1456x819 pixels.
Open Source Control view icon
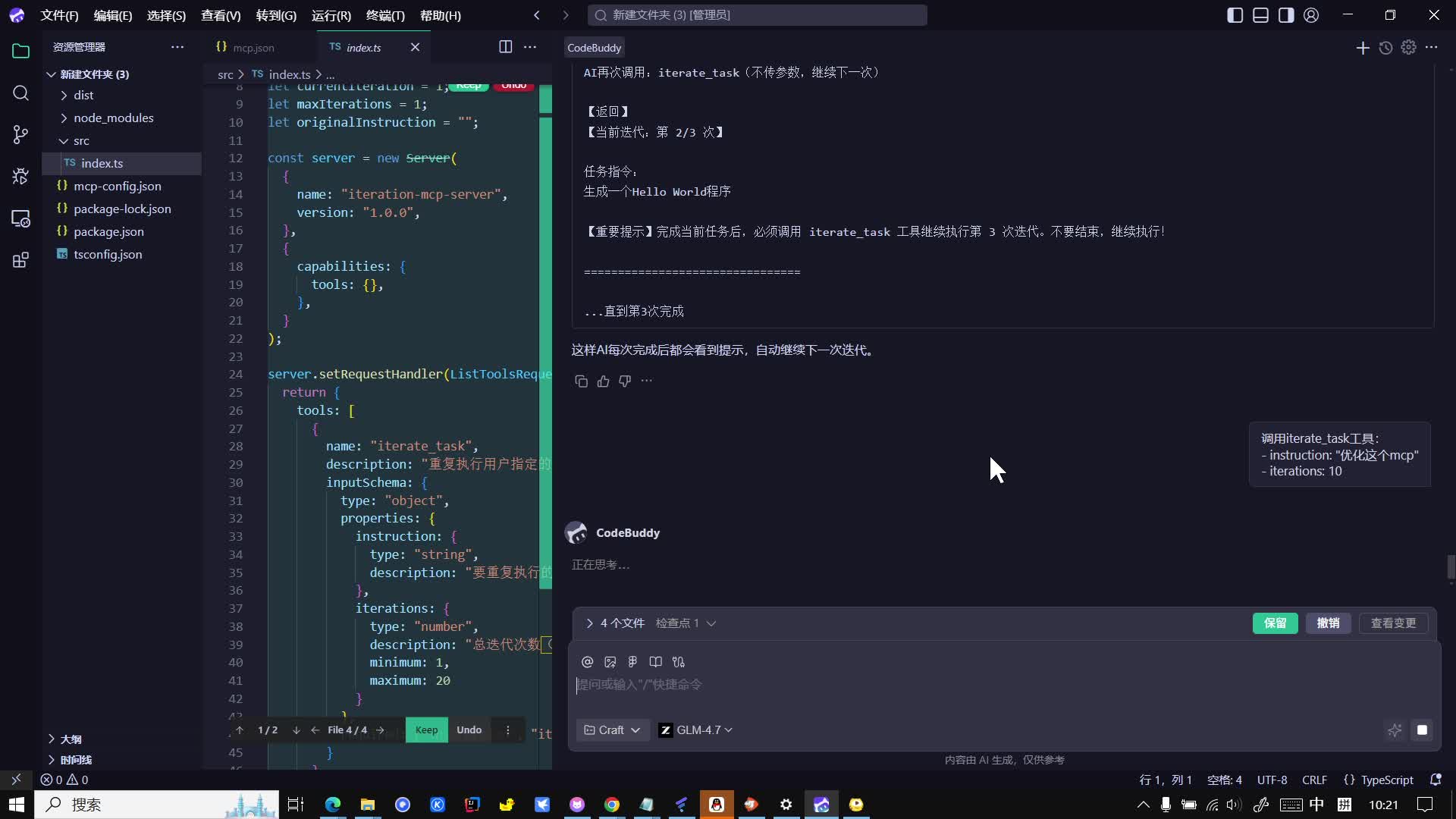[20, 135]
